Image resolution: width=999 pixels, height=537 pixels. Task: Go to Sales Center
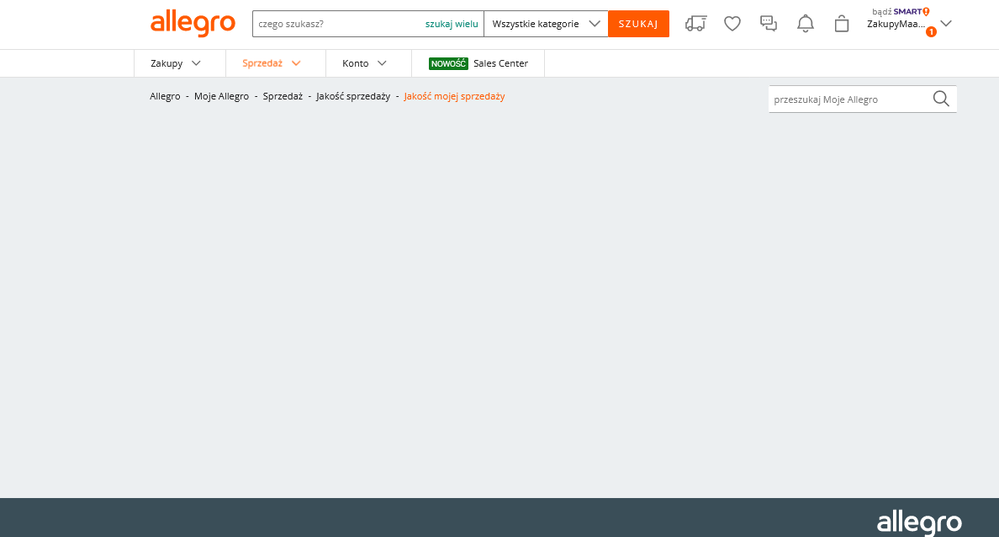tap(479, 63)
